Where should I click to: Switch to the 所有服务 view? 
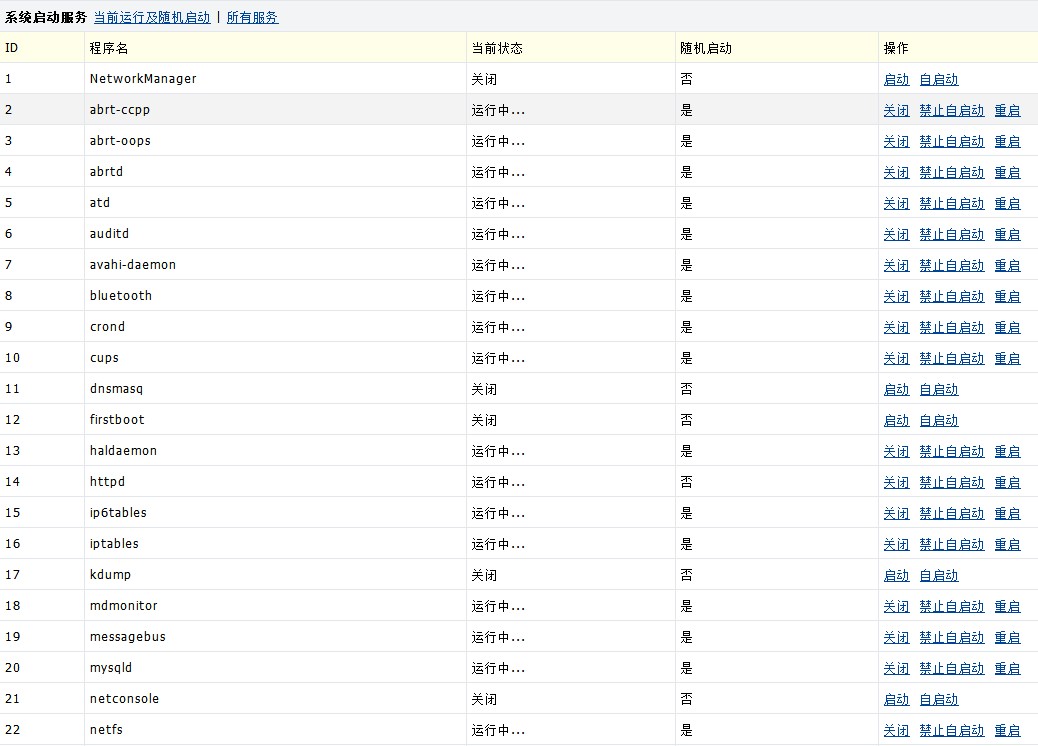252,17
